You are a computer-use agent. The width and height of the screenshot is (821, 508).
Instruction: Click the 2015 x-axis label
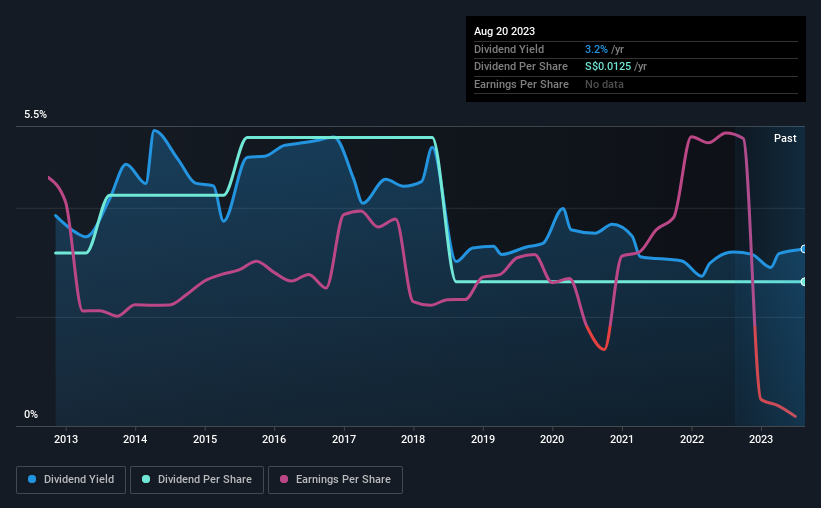pos(205,439)
